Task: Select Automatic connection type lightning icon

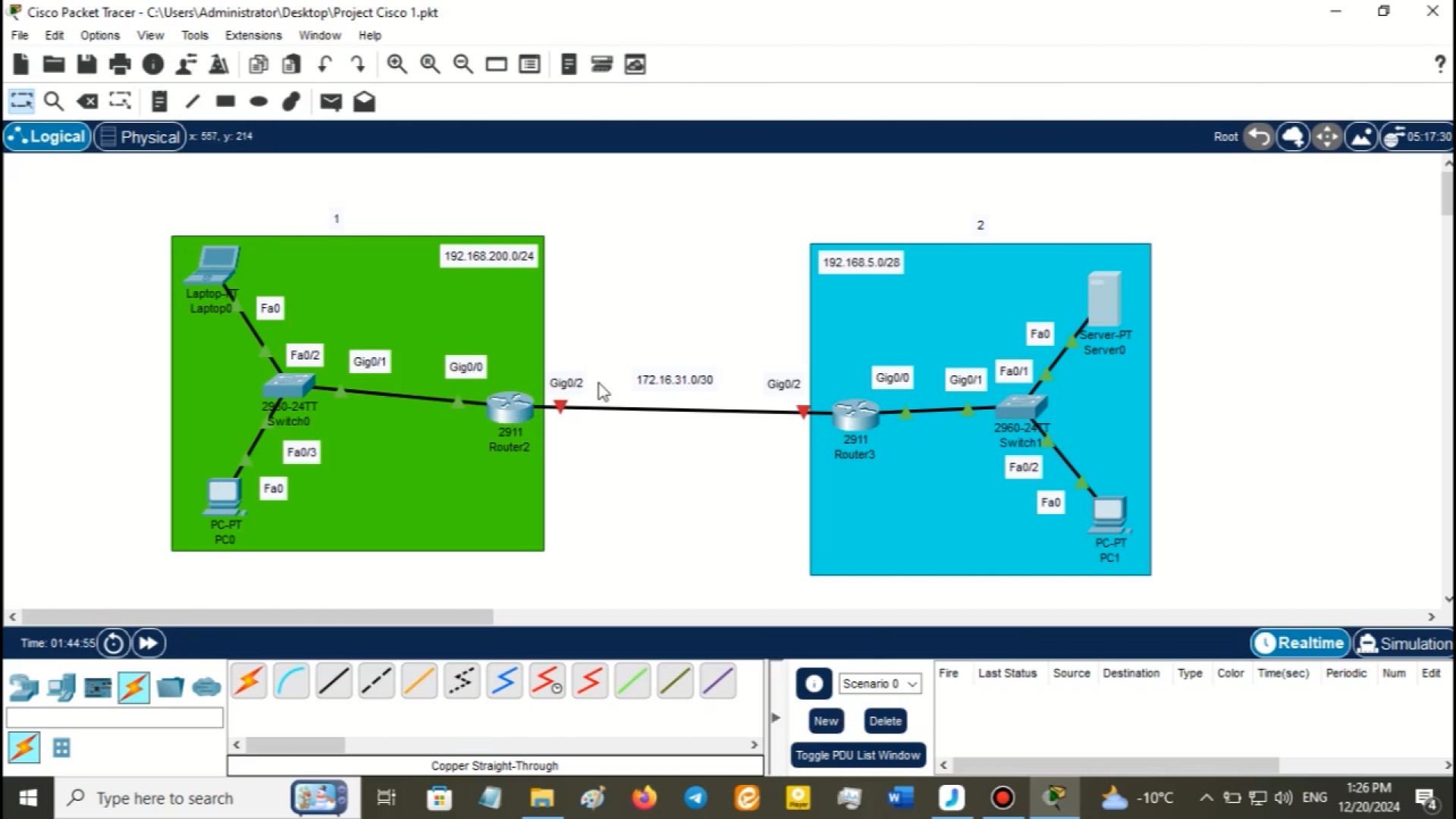Action: [x=249, y=680]
